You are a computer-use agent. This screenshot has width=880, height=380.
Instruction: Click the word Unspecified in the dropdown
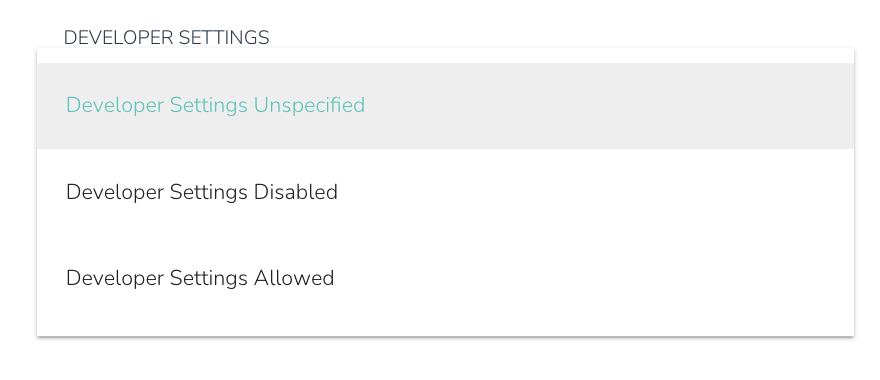309,106
